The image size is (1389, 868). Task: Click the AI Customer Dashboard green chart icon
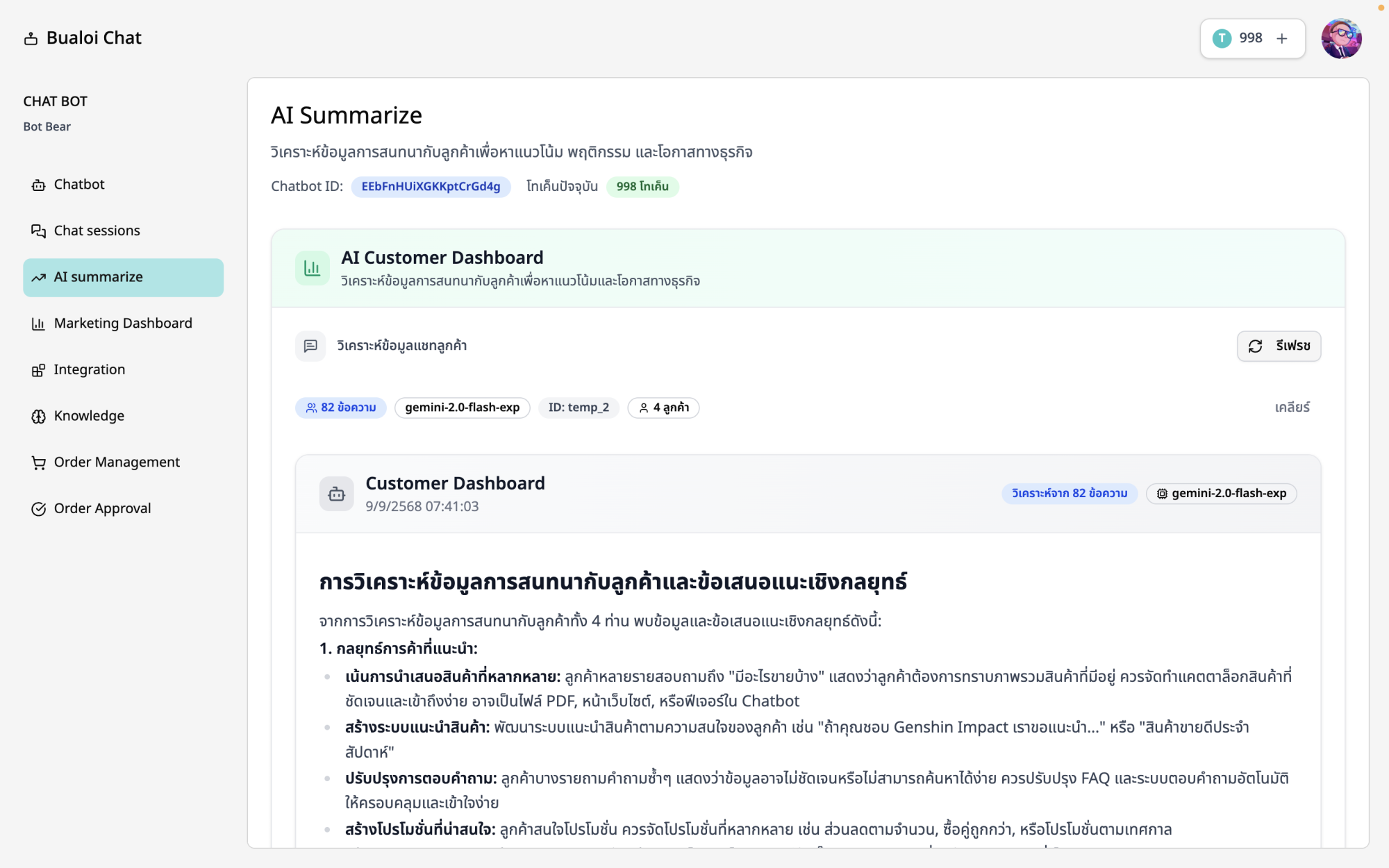[313, 267]
